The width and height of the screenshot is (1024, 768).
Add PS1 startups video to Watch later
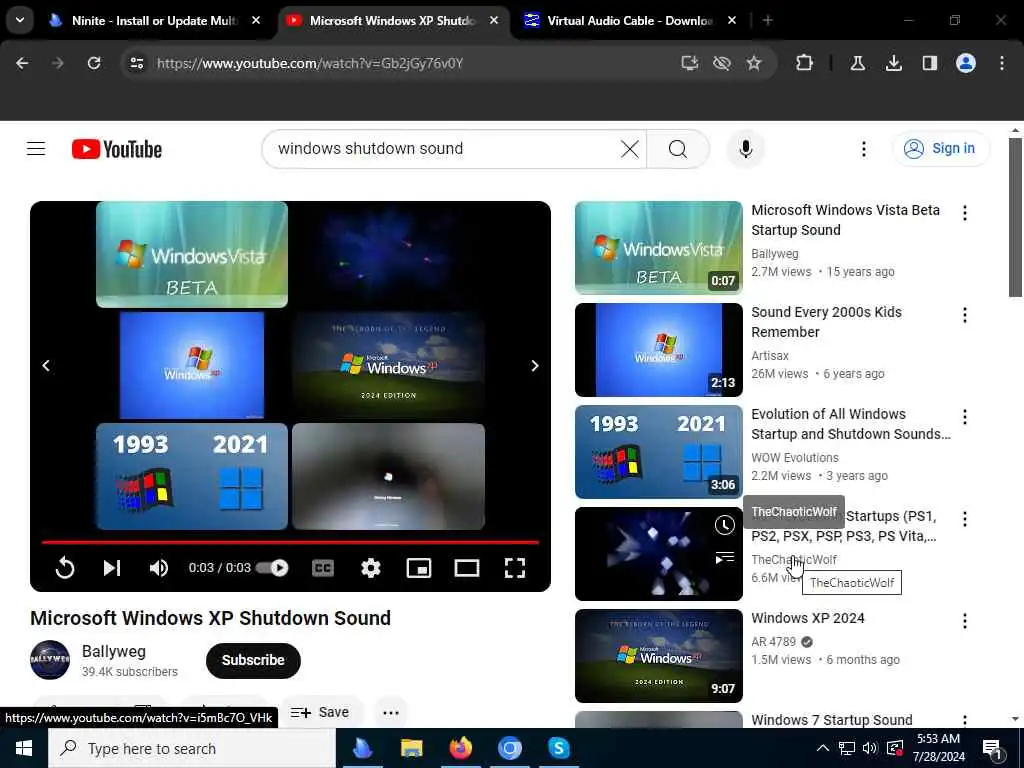point(724,525)
